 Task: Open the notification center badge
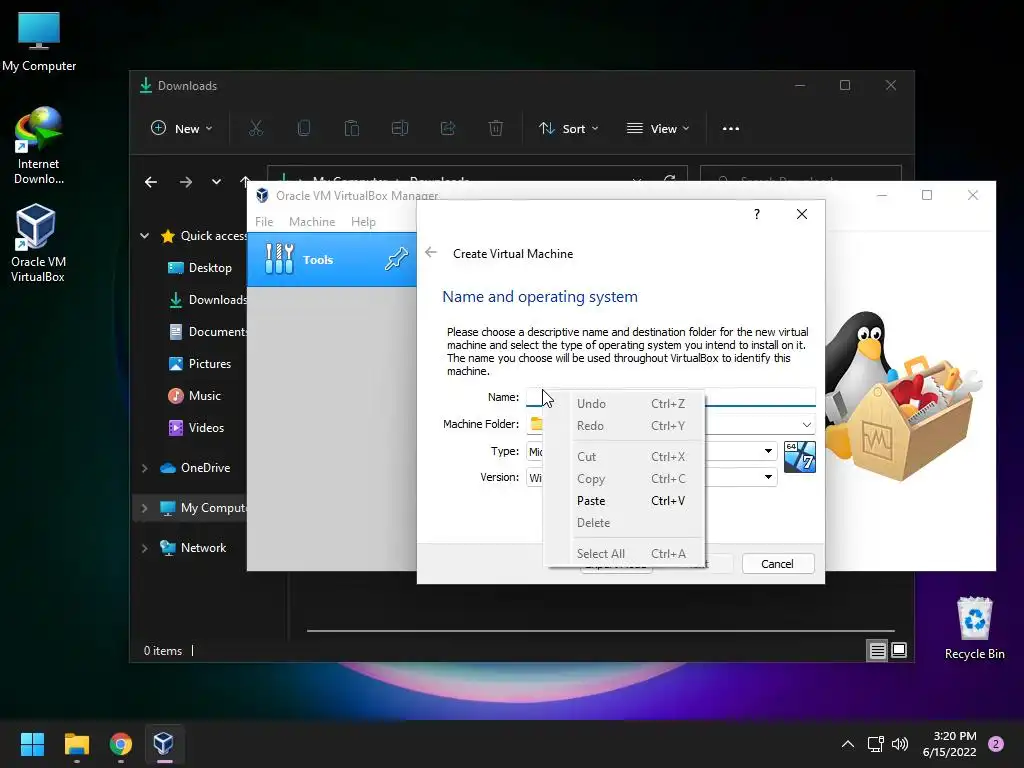click(996, 744)
